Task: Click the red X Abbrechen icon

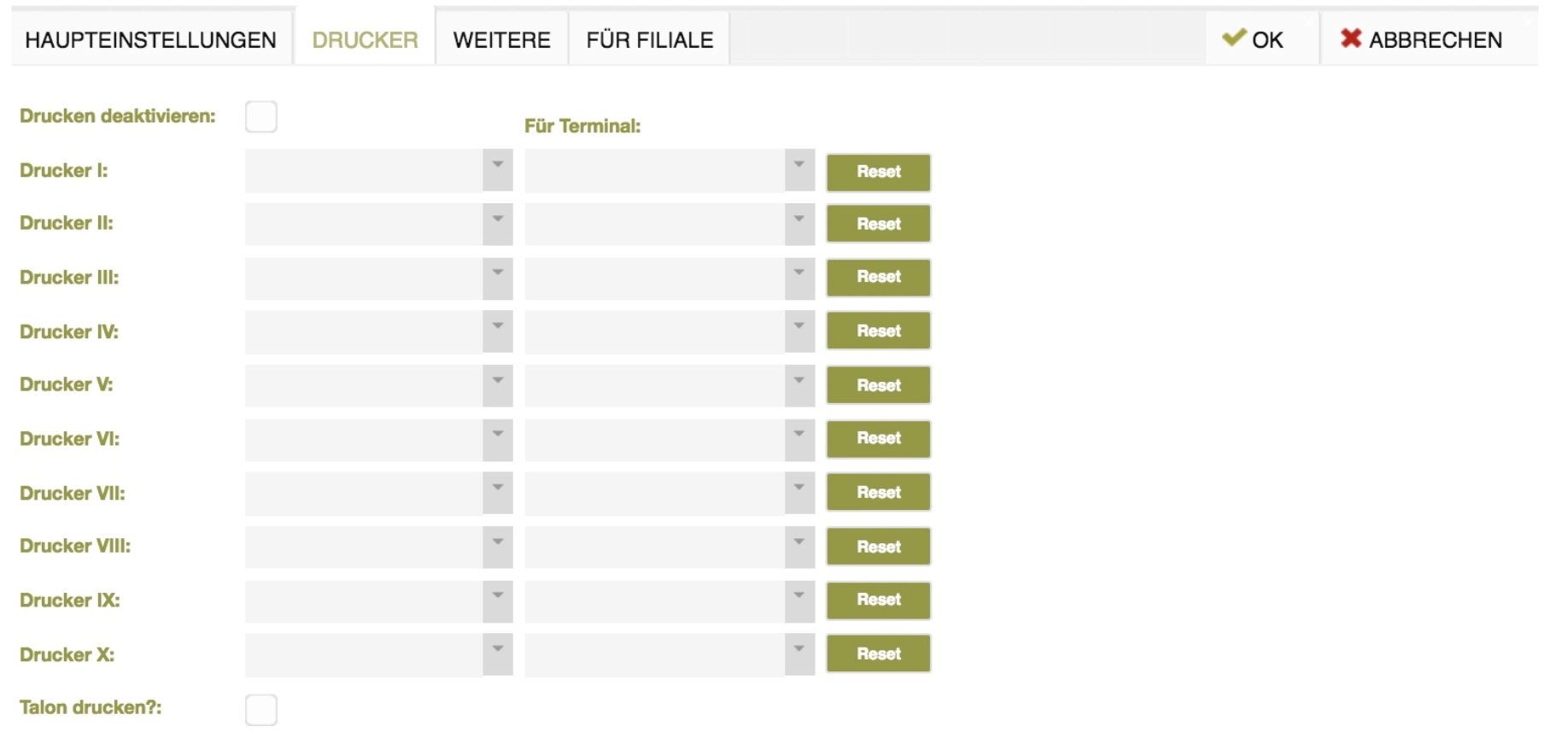Action: click(x=1351, y=38)
